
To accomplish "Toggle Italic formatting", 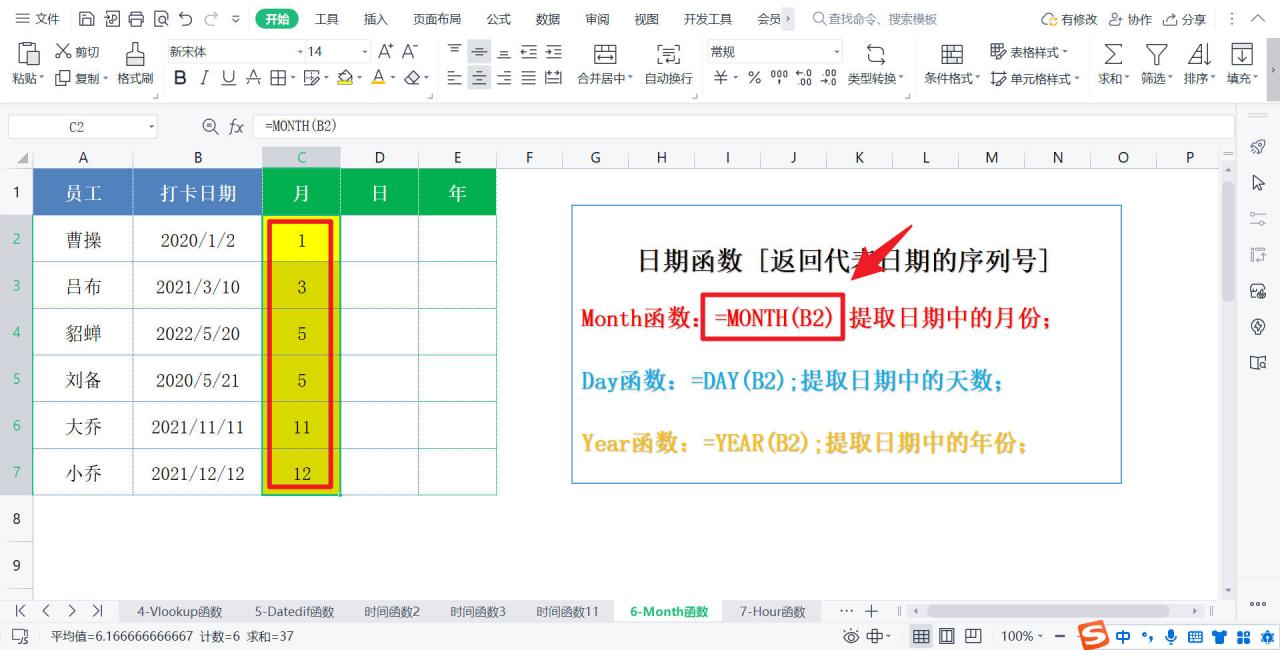I will 204,78.
